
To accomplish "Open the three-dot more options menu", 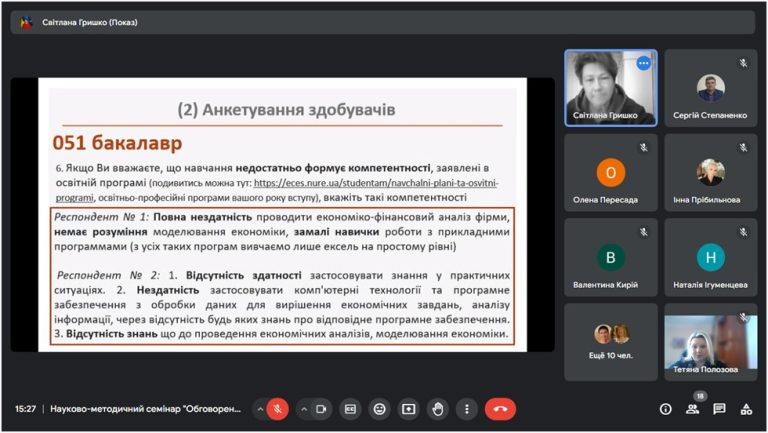I will [x=466, y=409].
